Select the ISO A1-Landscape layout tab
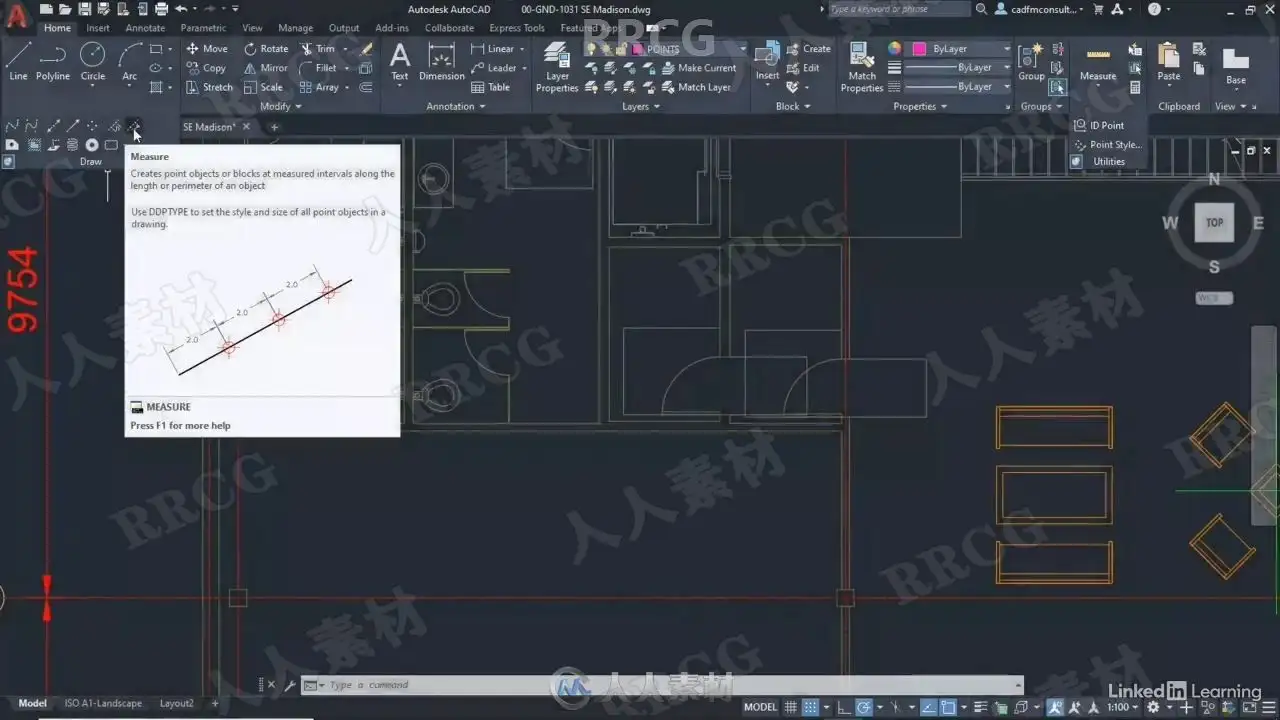 [x=103, y=703]
